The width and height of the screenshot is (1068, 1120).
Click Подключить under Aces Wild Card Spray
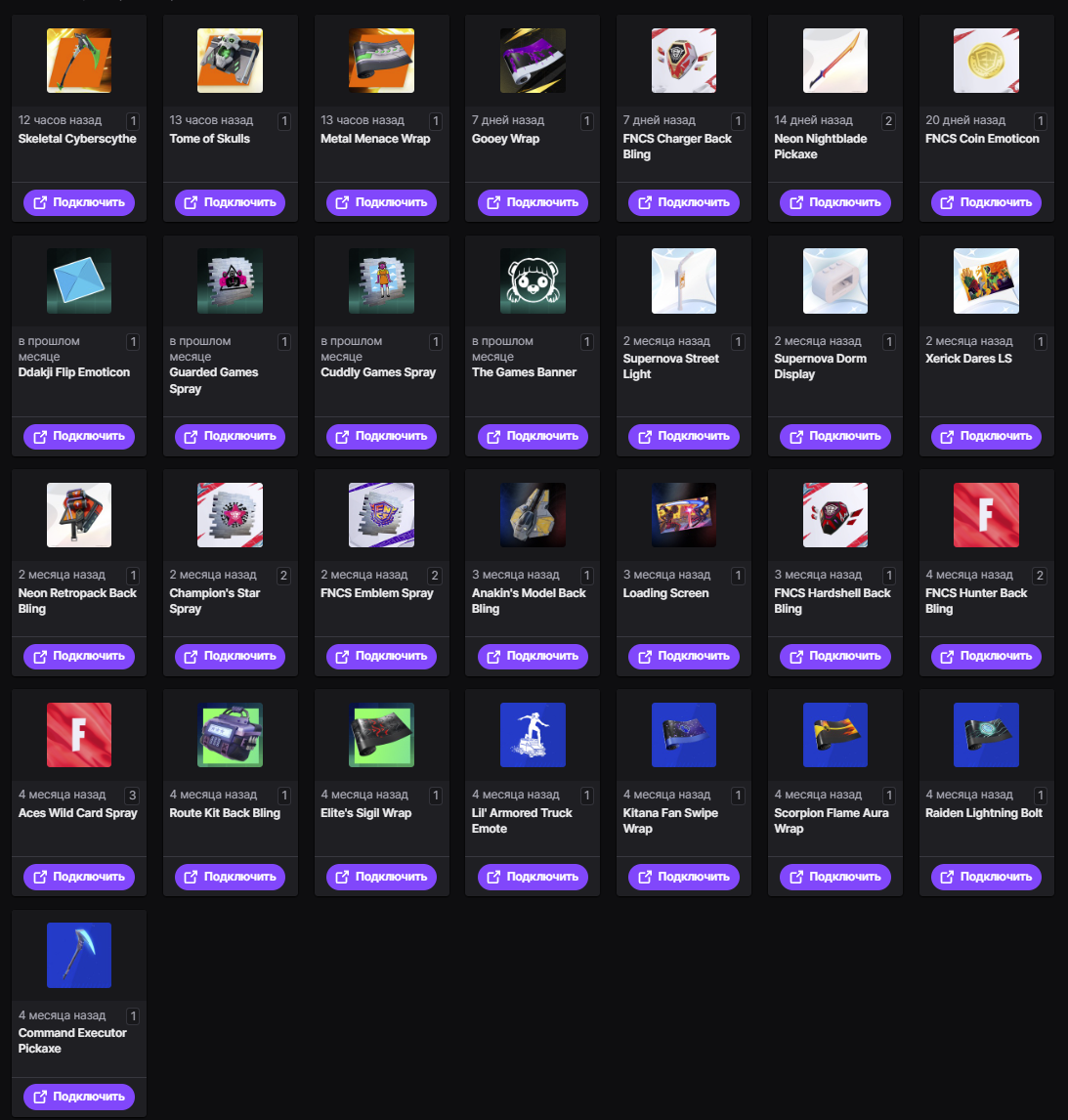pyautogui.click(x=78, y=878)
